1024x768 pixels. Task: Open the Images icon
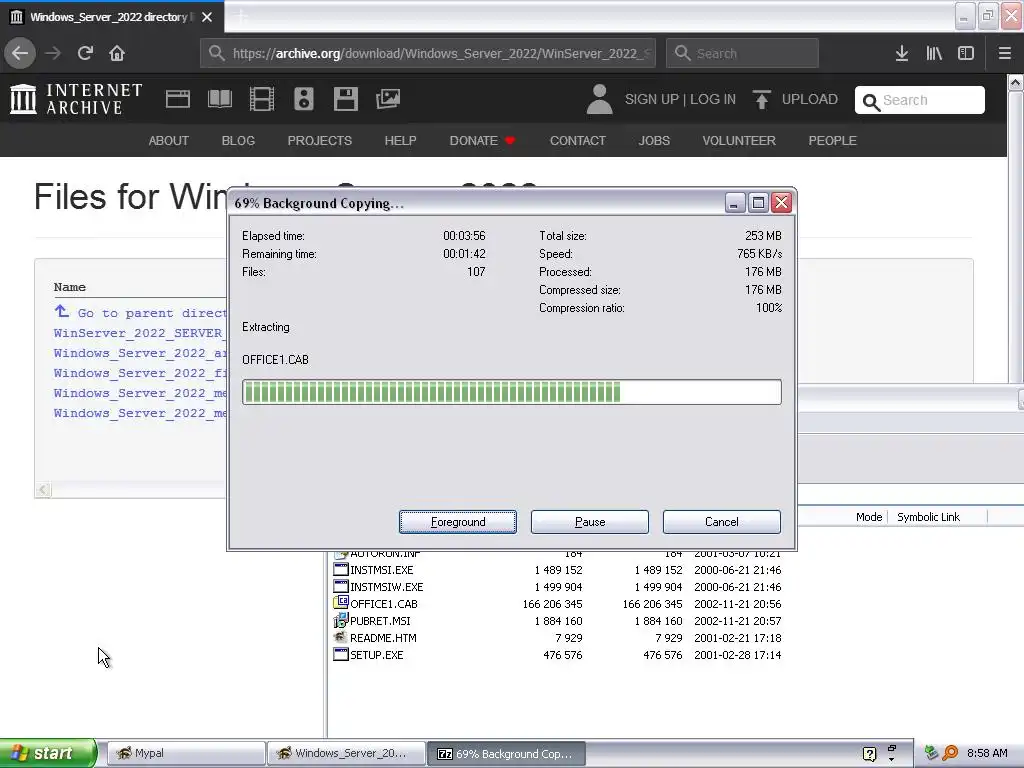[388, 99]
